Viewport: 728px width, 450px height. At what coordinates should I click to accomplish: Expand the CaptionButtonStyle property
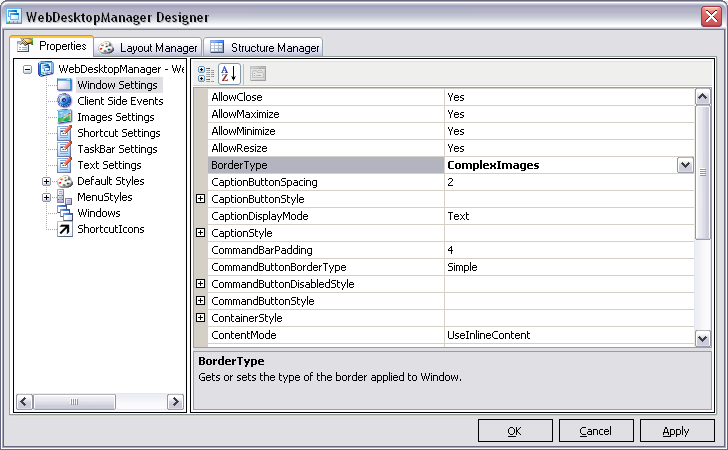[x=200, y=199]
